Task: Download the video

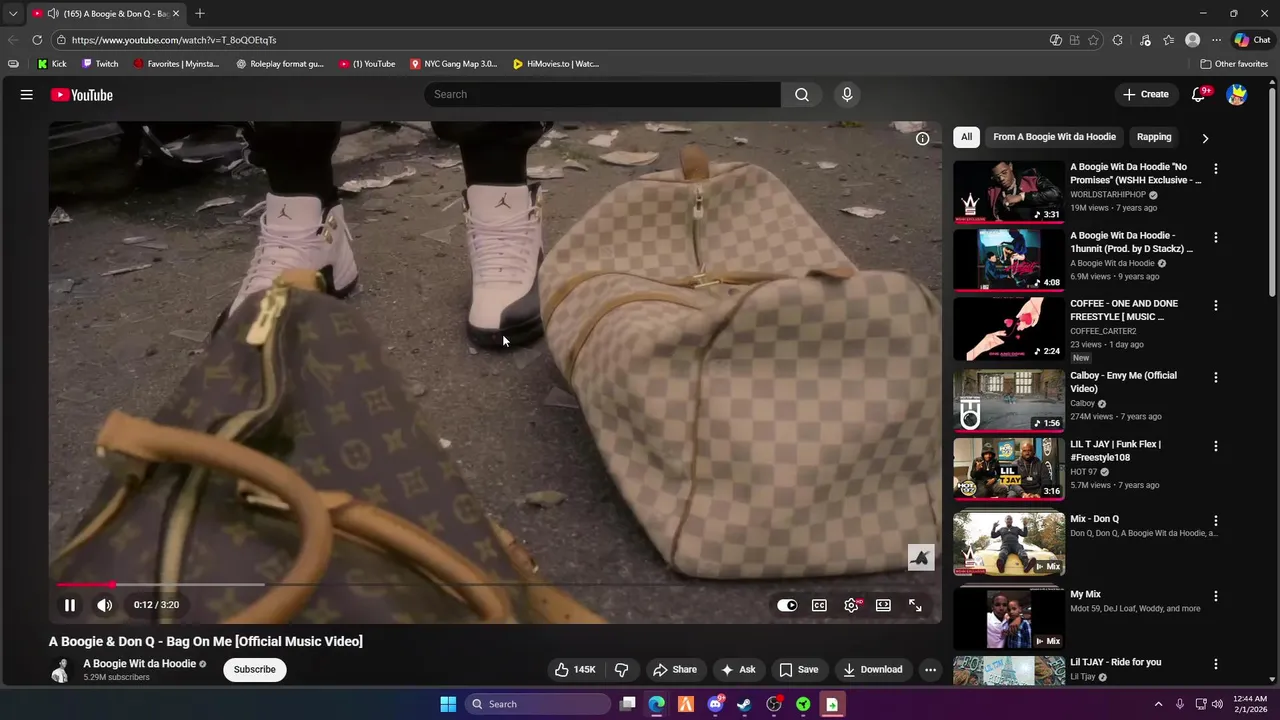Action: tap(873, 670)
